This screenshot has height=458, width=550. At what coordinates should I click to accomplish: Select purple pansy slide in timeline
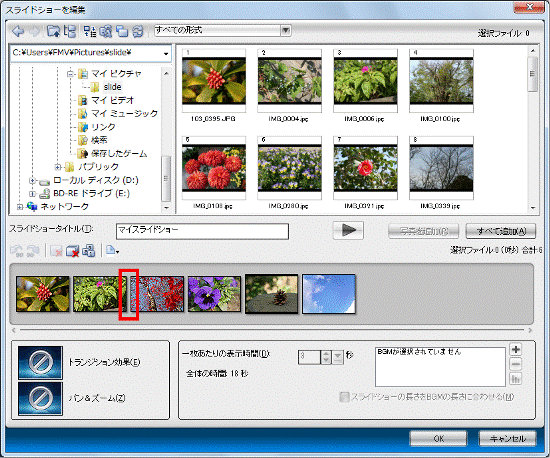(214, 294)
